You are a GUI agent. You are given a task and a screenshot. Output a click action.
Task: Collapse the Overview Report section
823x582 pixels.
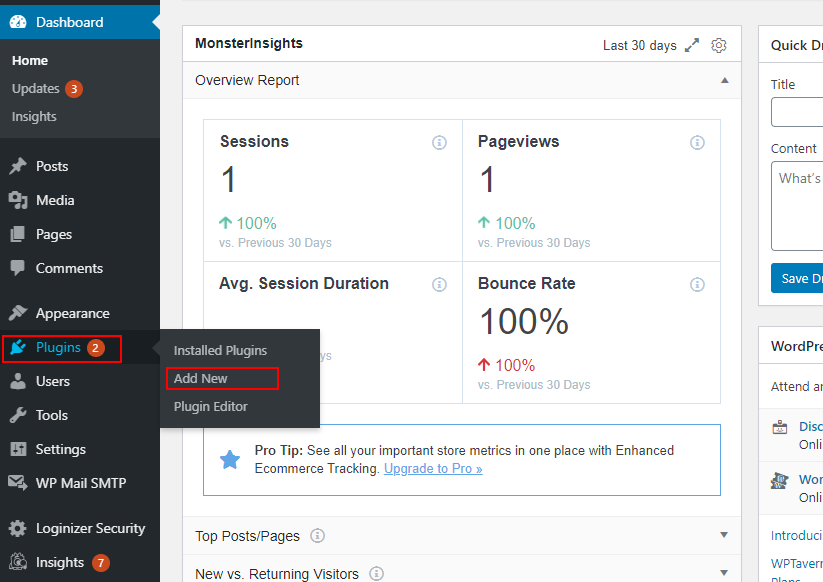pos(725,80)
